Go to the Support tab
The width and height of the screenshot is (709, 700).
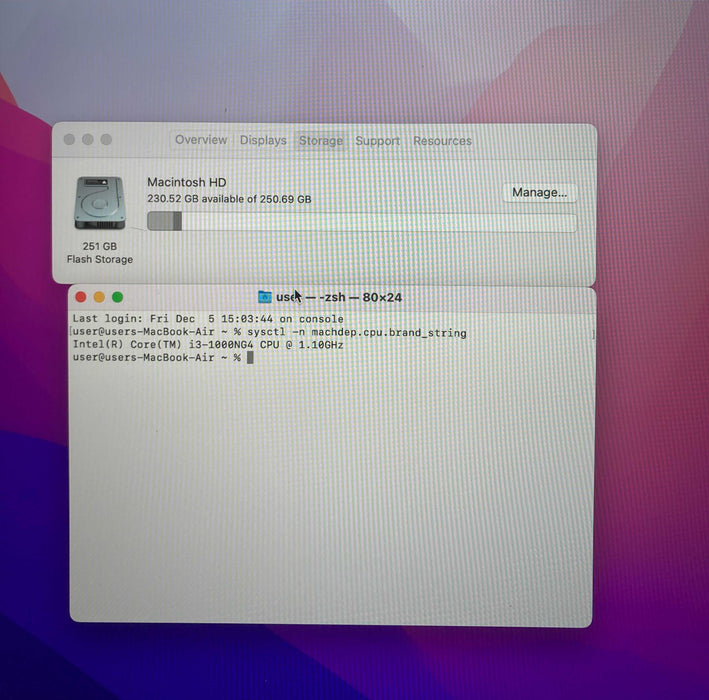click(378, 141)
